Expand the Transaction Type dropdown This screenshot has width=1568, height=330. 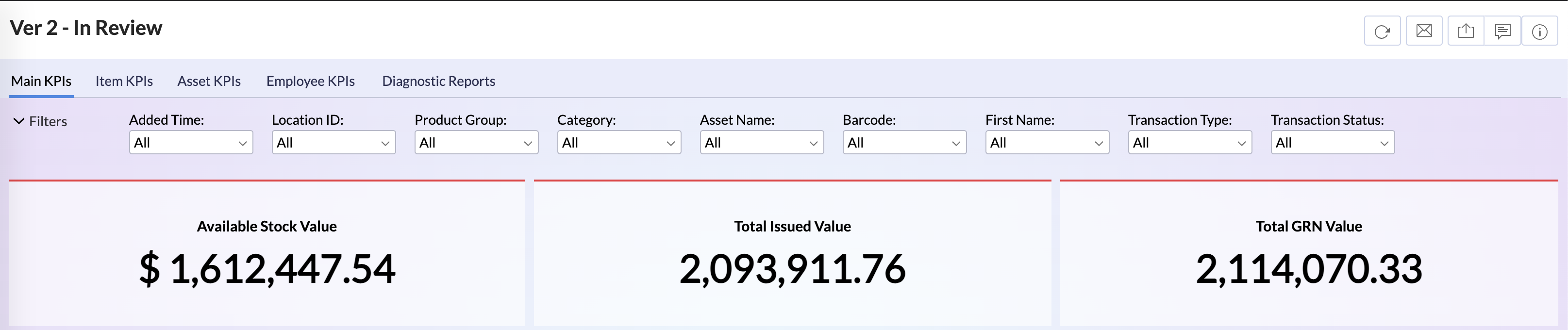tap(1189, 143)
